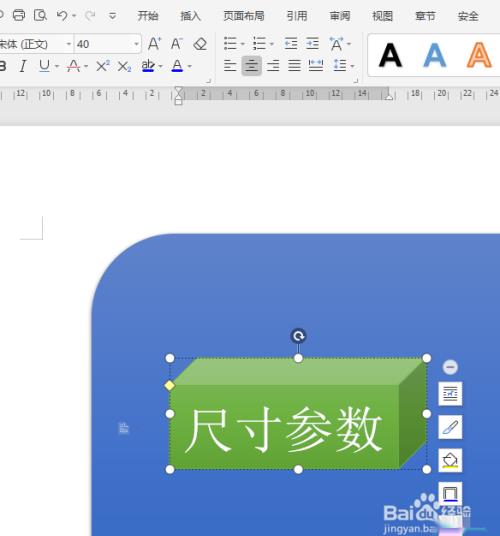Open font dialog launcher
Screen dimensions: 500x536
(x=208, y=81)
